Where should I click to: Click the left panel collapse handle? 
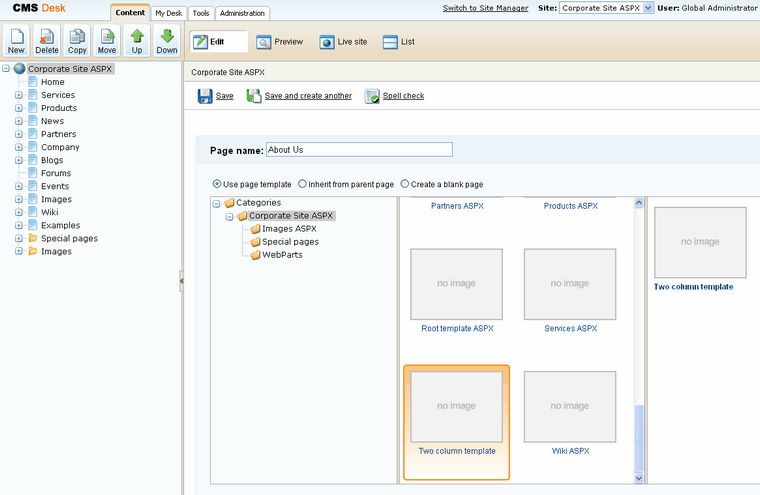point(181,281)
